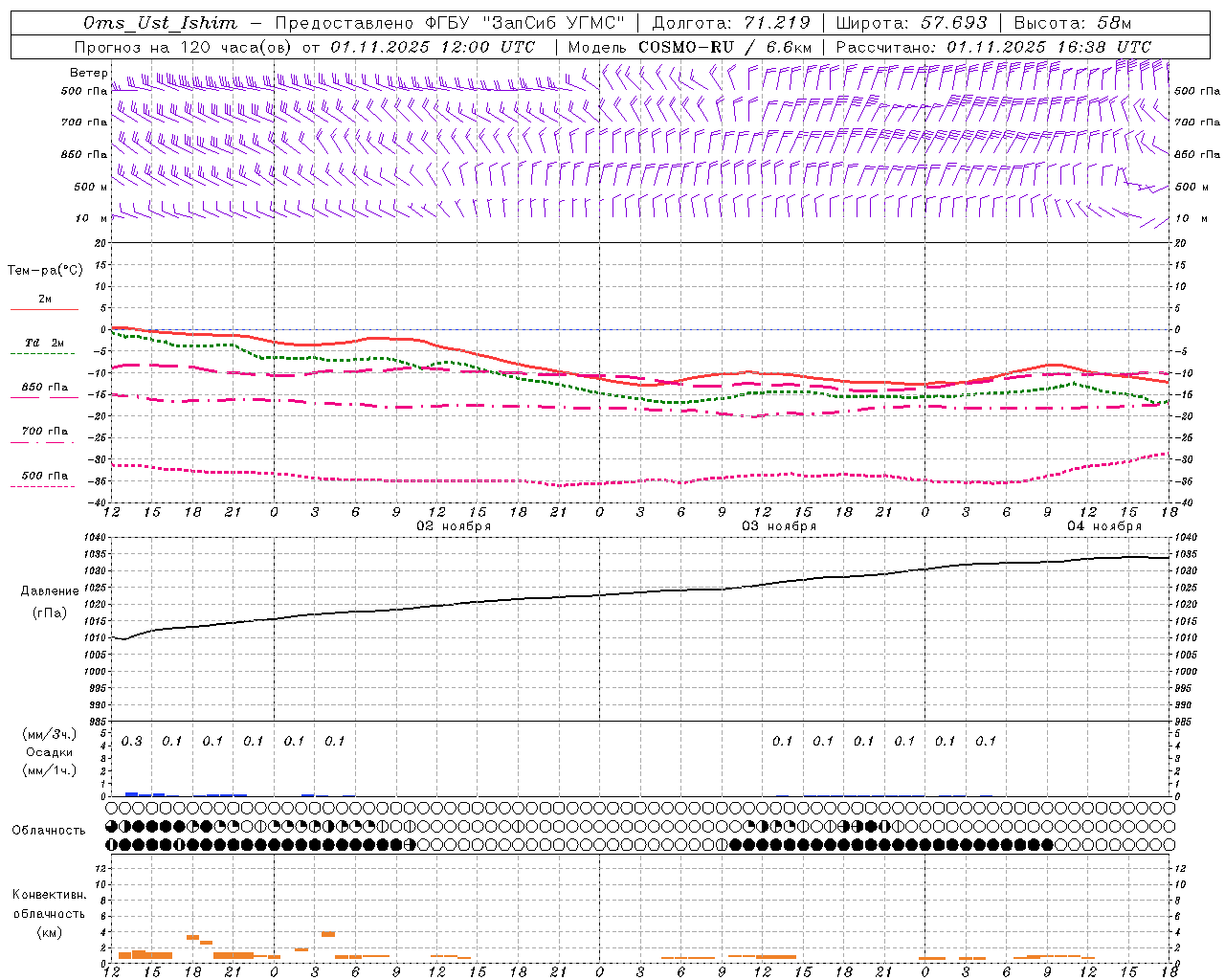Click the forecast start time 12:00 UTC
This screenshot has height=980, width=1225.
point(485,47)
